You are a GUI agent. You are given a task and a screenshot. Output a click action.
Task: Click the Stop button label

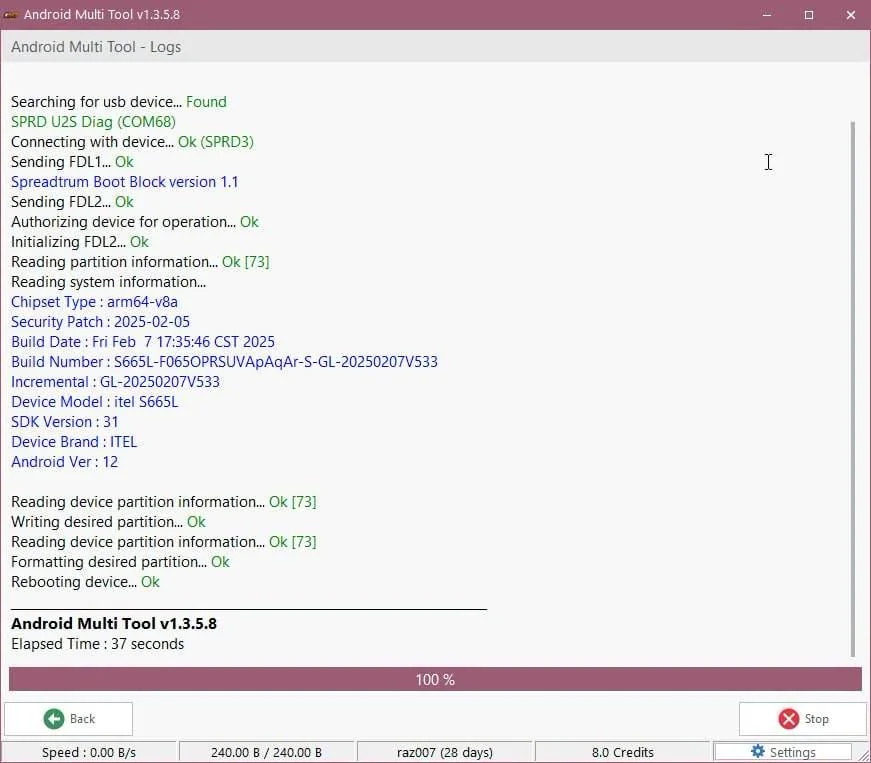coord(816,719)
